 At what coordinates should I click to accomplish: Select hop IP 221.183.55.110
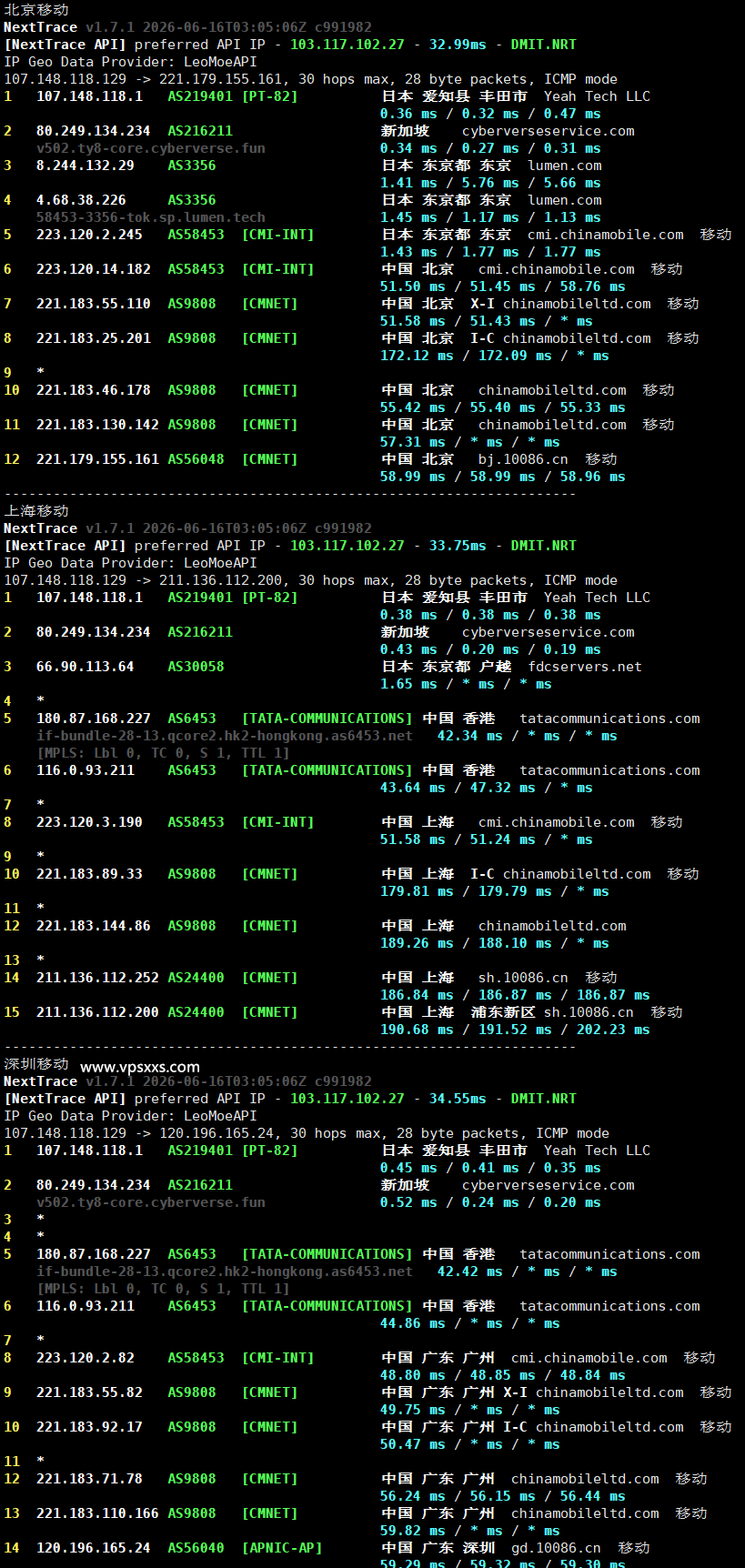(x=94, y=304)
